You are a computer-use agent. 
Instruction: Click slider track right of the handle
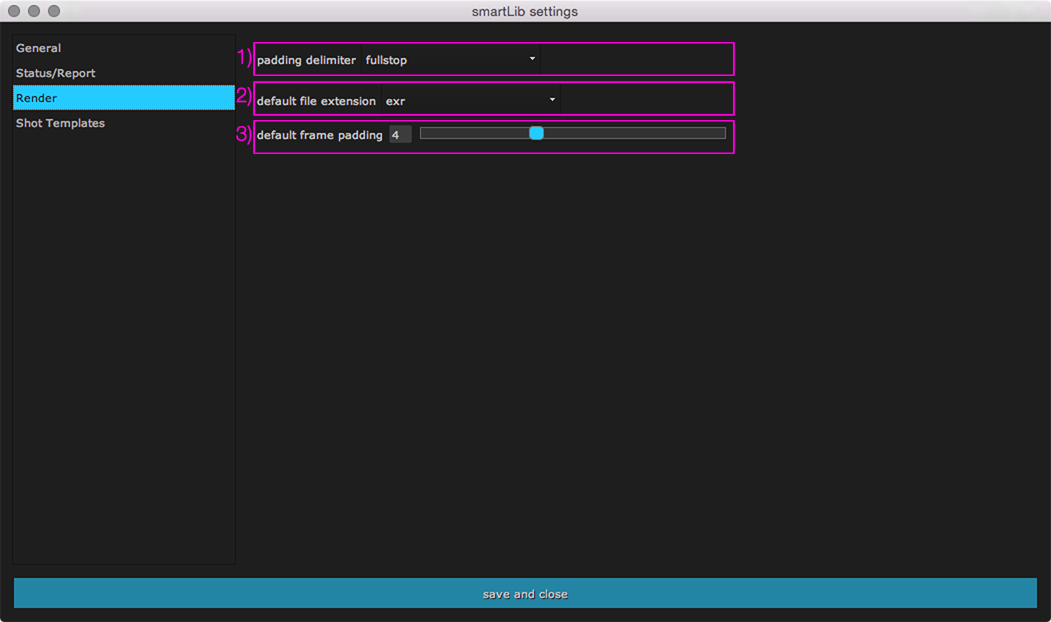640,133
